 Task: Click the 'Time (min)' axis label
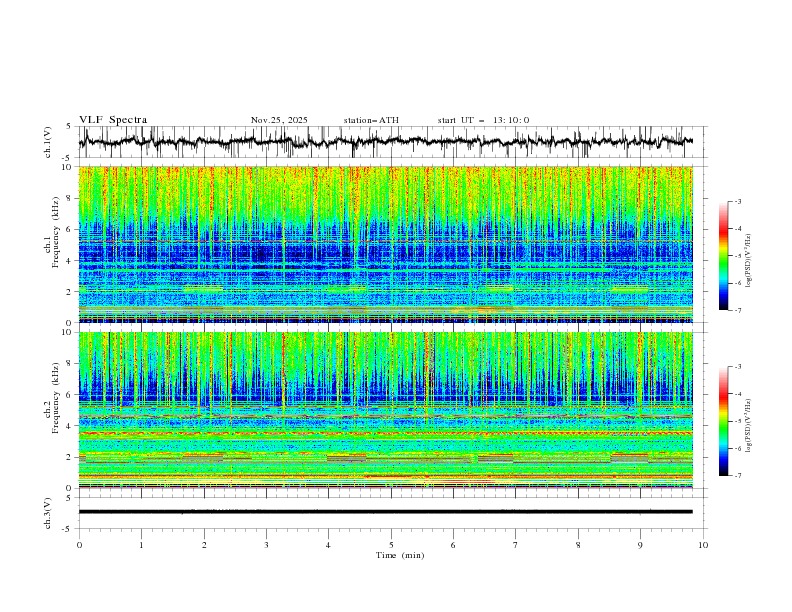[400, 555]
